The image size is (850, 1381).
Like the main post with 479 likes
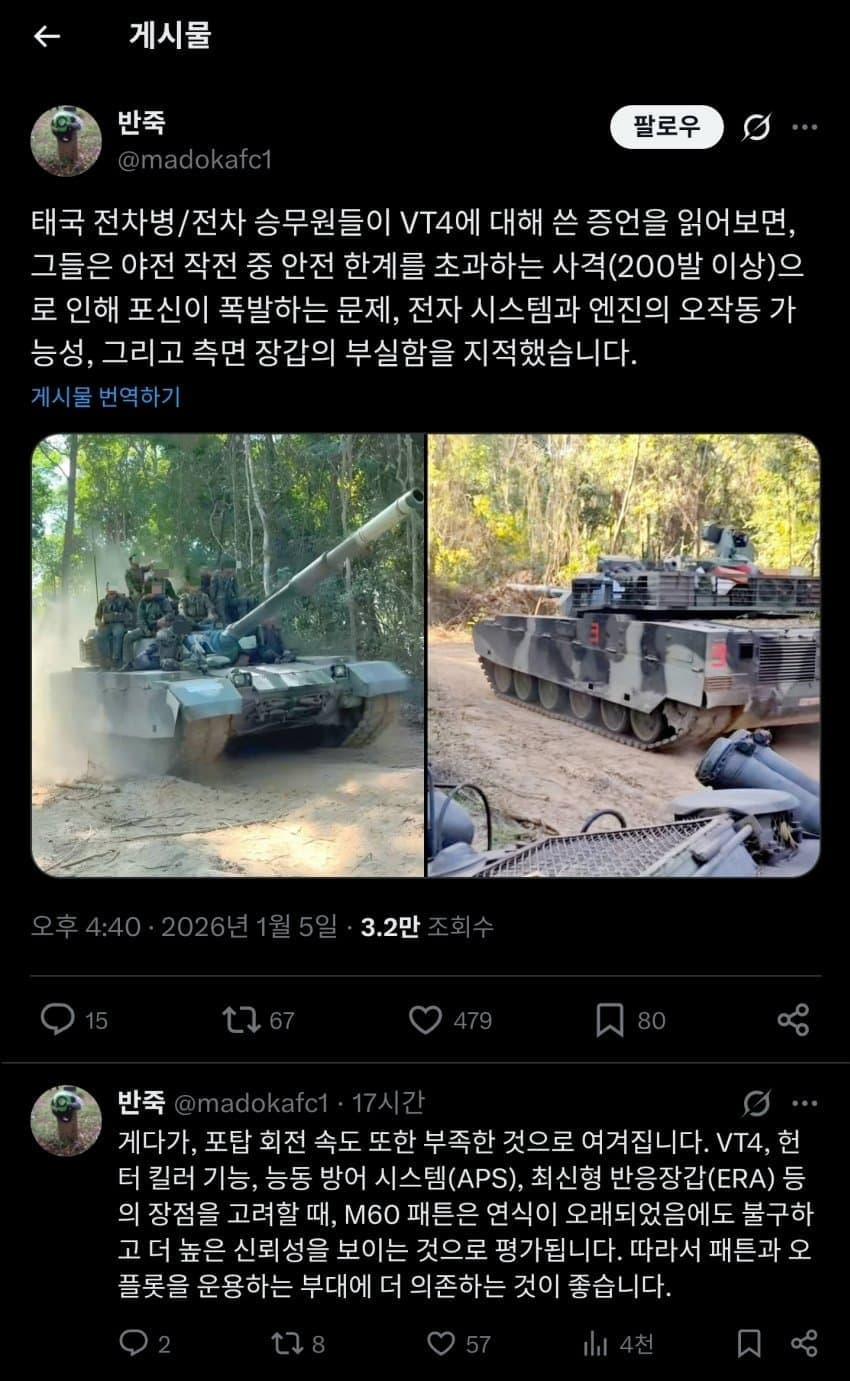[x=450, y=1020]
